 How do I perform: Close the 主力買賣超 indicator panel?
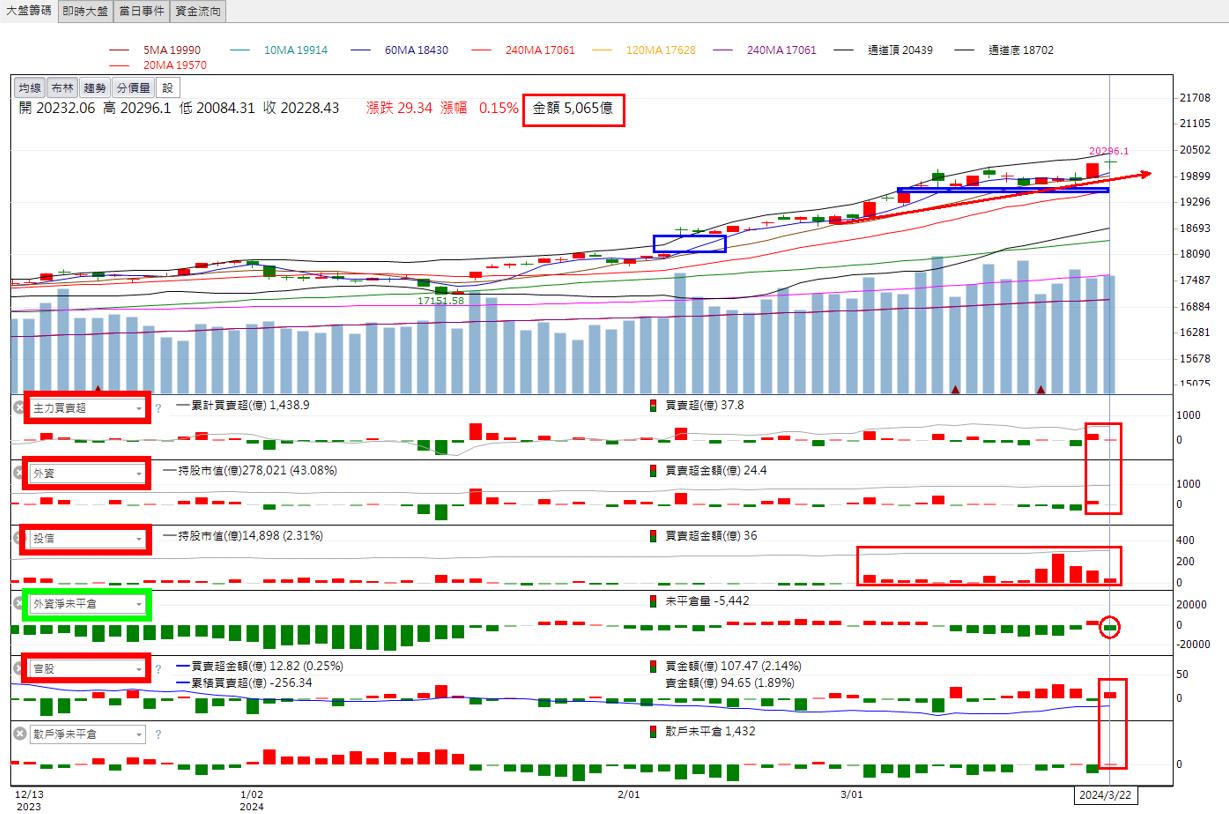pos(18,407)
